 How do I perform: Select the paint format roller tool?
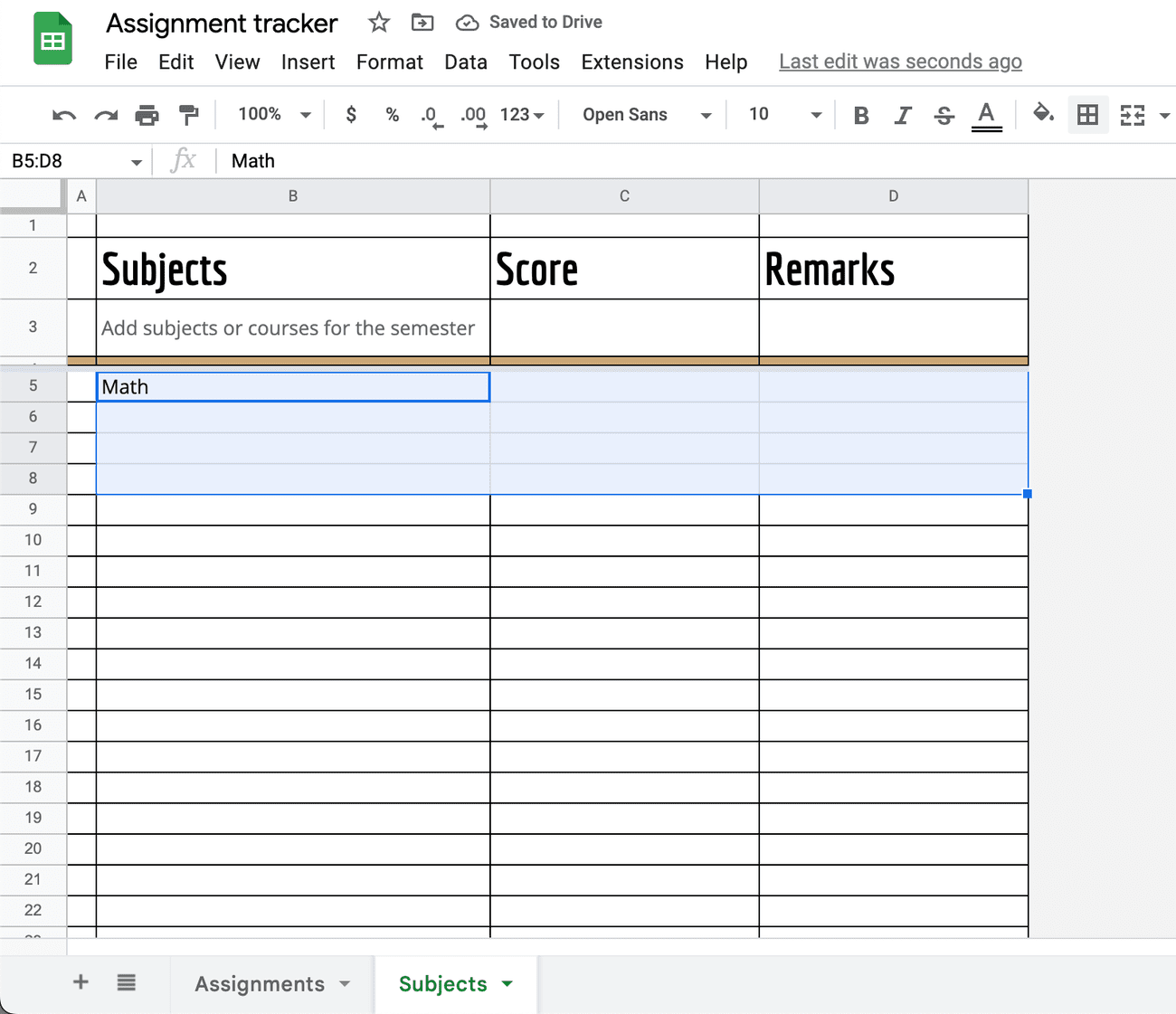tap(188, 115)
